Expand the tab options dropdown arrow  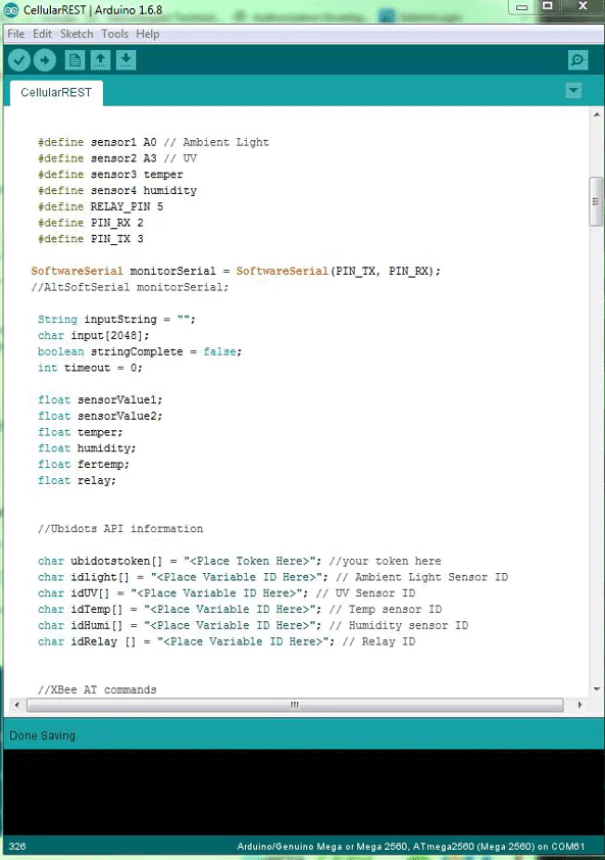[x=573, y=90]
